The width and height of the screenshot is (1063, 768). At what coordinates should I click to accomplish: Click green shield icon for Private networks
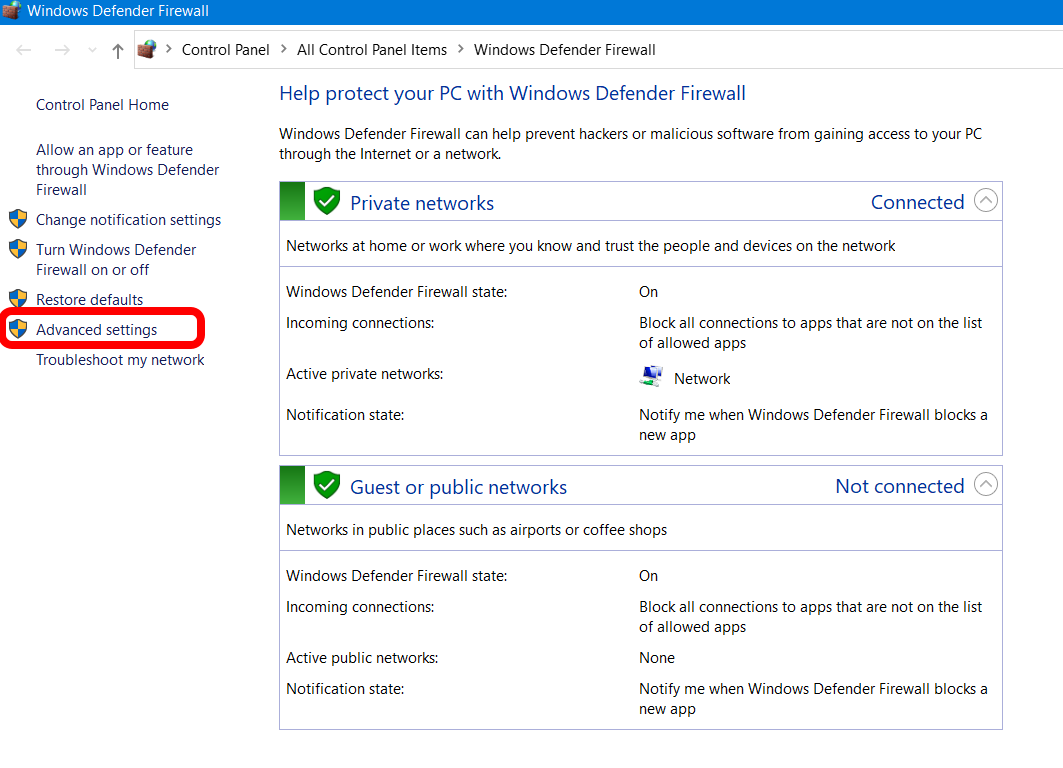pyautogui.click(x=326, y=202)
